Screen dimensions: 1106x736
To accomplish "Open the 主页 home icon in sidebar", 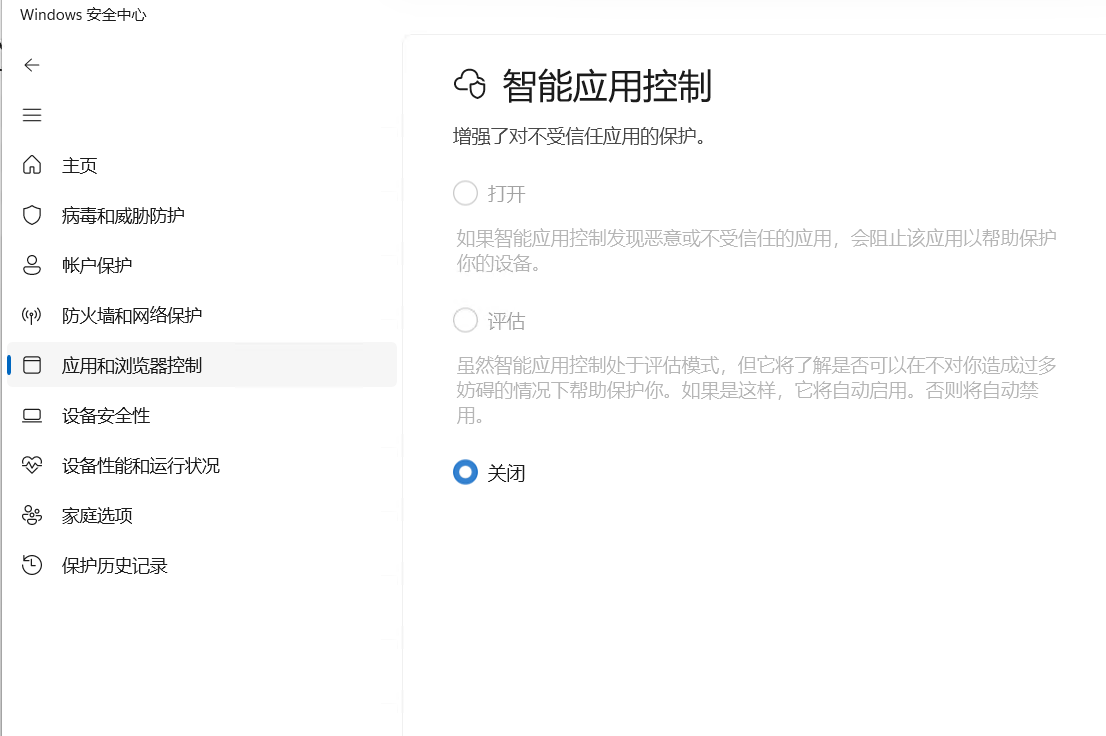I will 31,165.
